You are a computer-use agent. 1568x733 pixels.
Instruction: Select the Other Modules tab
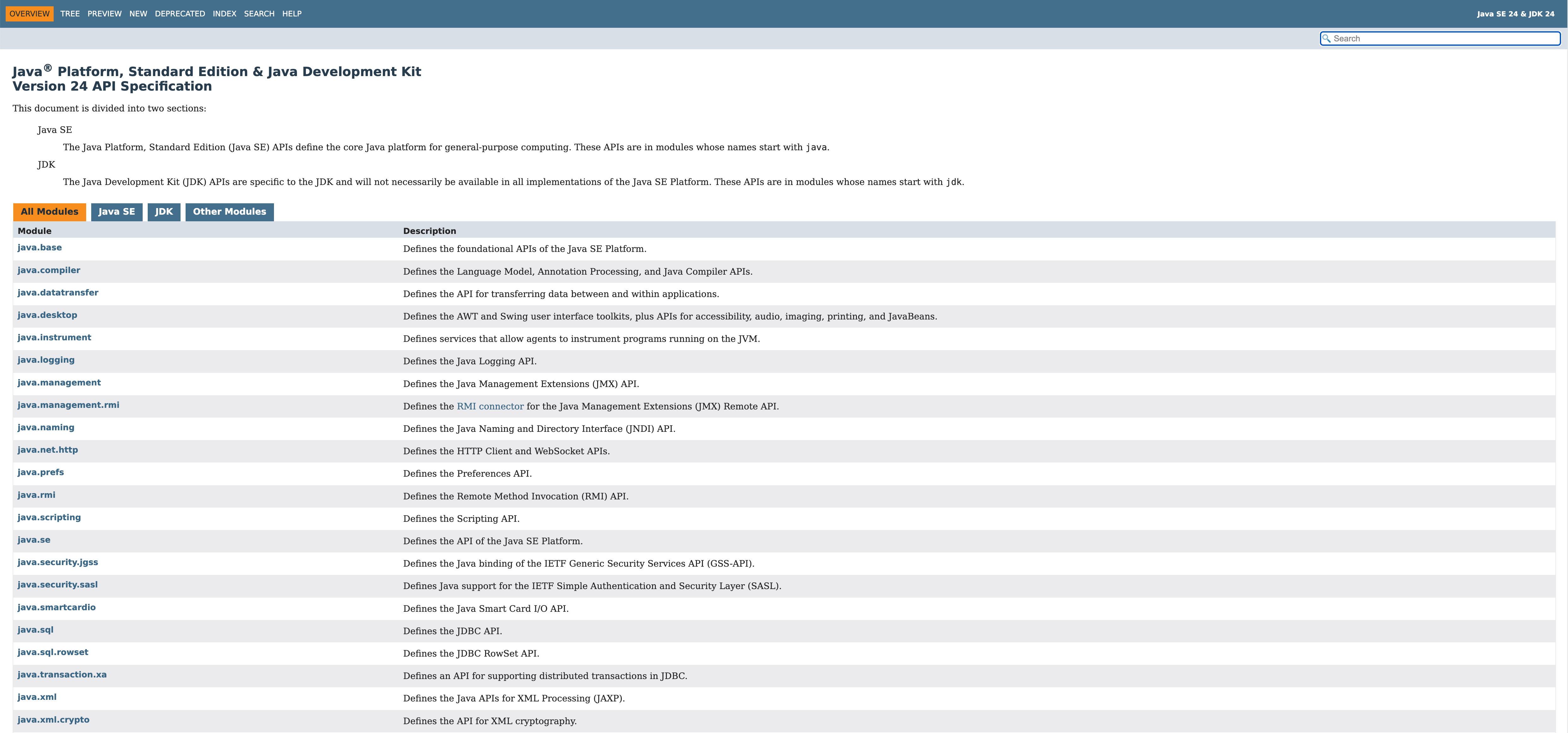coord(229,212)
